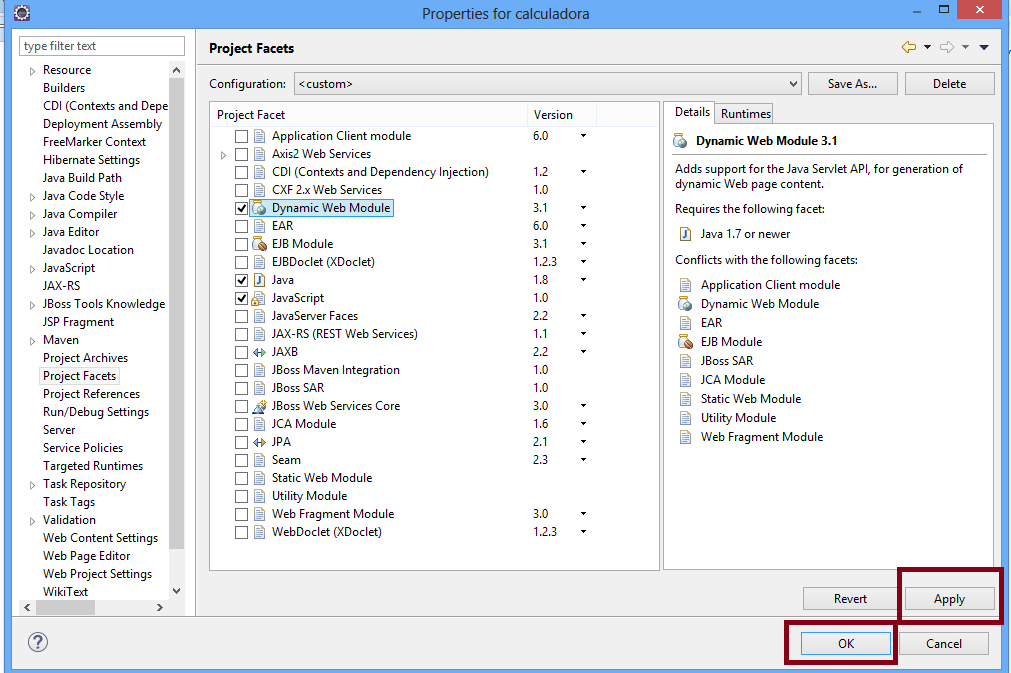Click the Cancel button
The image size is (1011, 673).
pos(943,643)
